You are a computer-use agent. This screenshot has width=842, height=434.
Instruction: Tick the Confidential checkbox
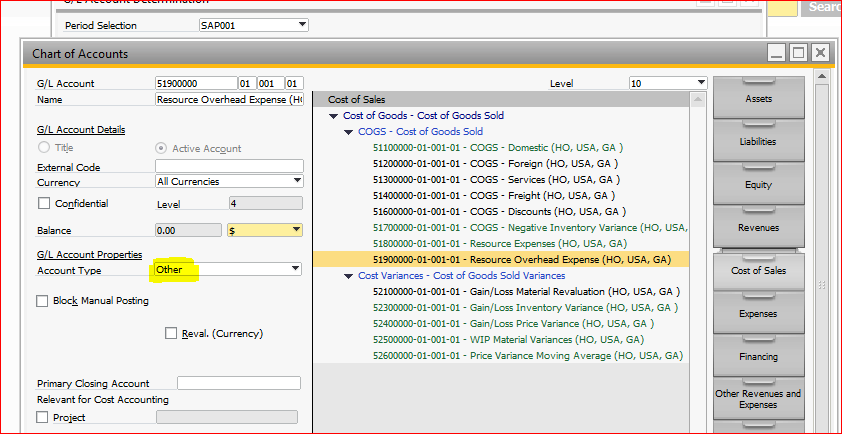point(43,204)
